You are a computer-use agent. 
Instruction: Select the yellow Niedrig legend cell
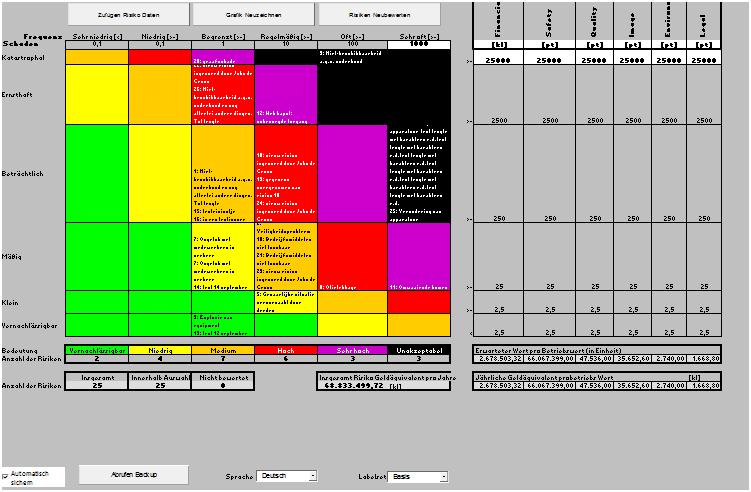160,351
